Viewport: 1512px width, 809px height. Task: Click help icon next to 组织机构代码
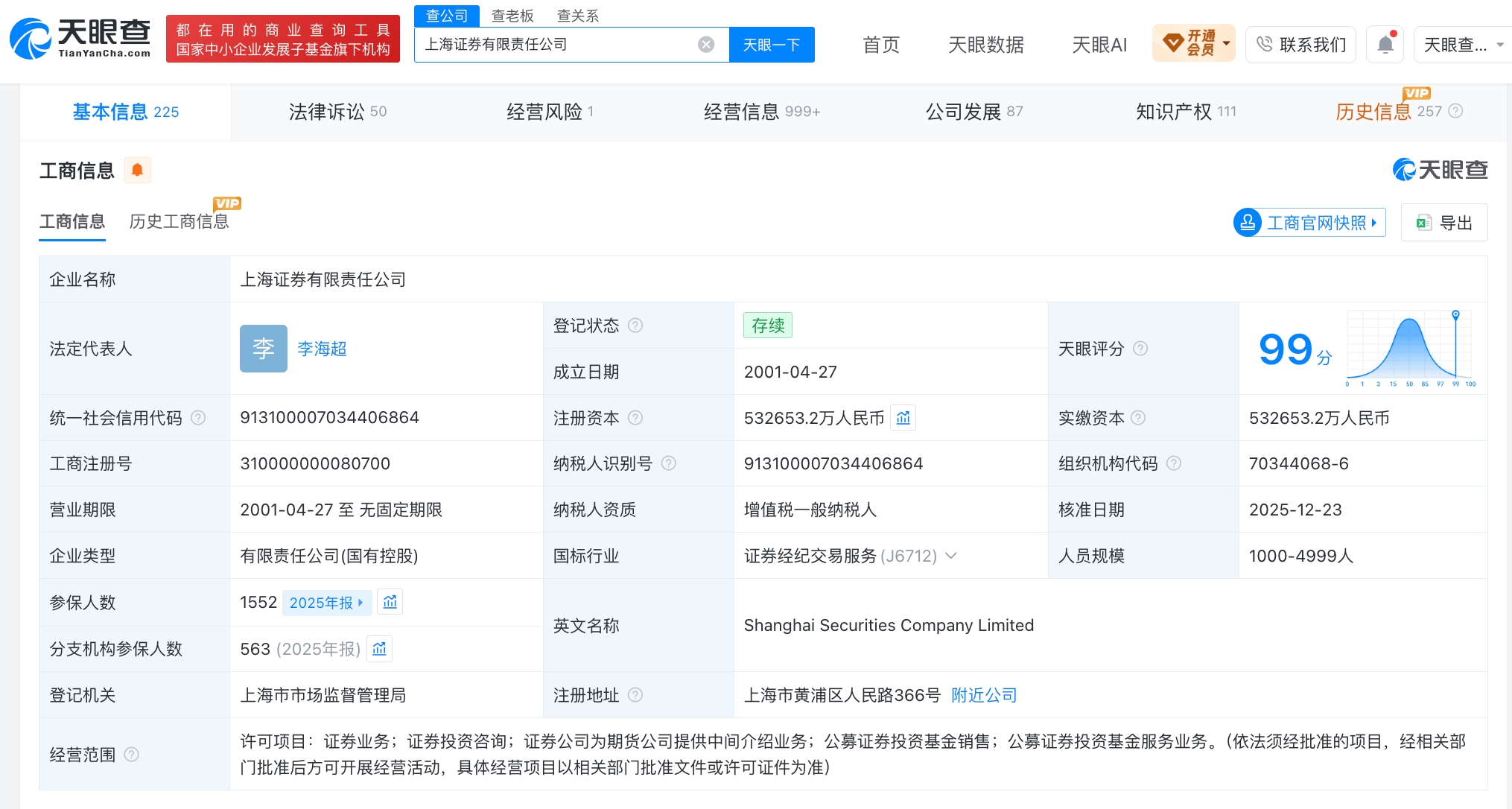pyautogui.click(x=1174, y=463)
